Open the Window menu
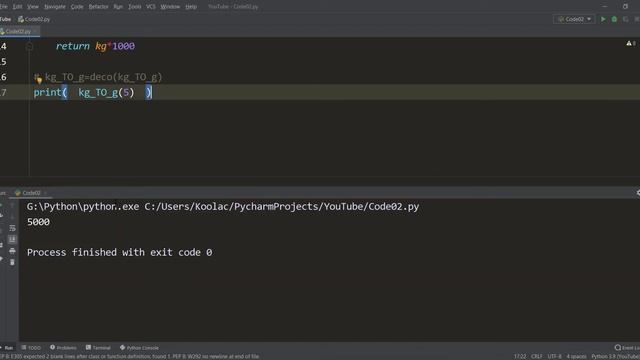 [x=170, y=7]
